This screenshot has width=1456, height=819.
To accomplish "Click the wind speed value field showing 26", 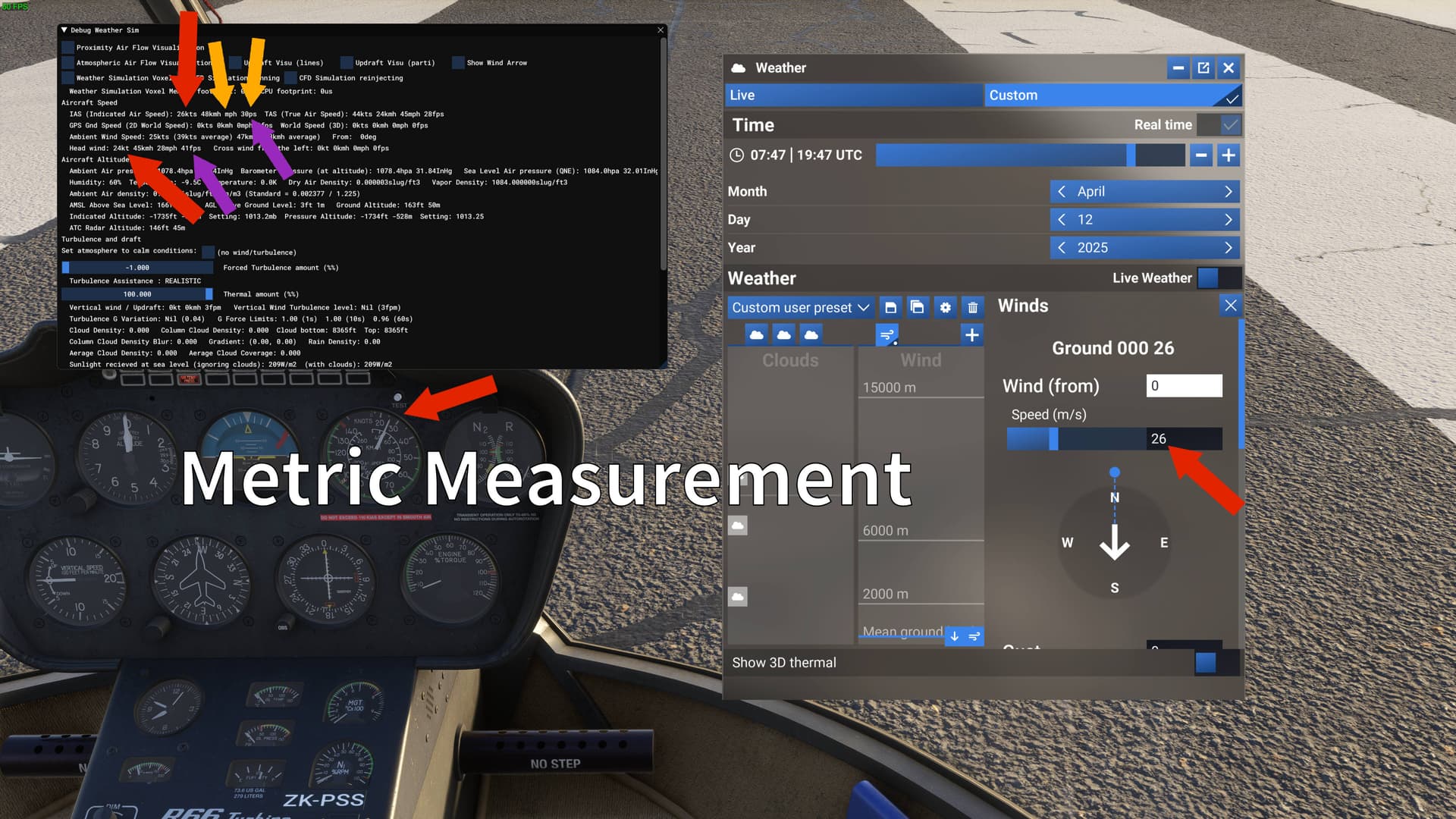I will point(1184,439).
